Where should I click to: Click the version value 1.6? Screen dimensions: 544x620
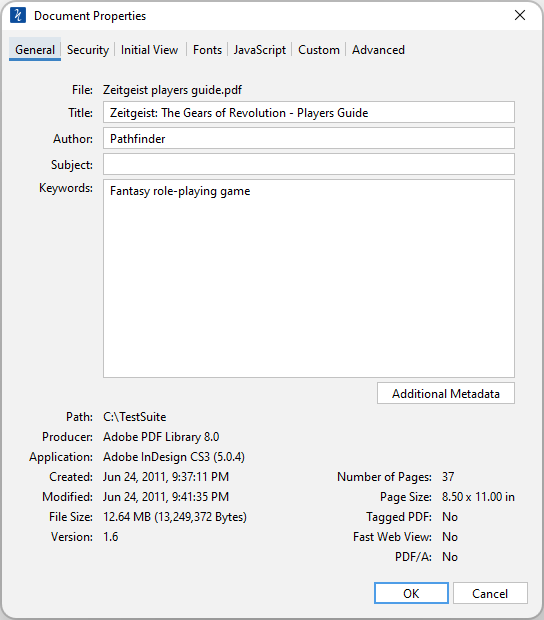tap(110, 537)
